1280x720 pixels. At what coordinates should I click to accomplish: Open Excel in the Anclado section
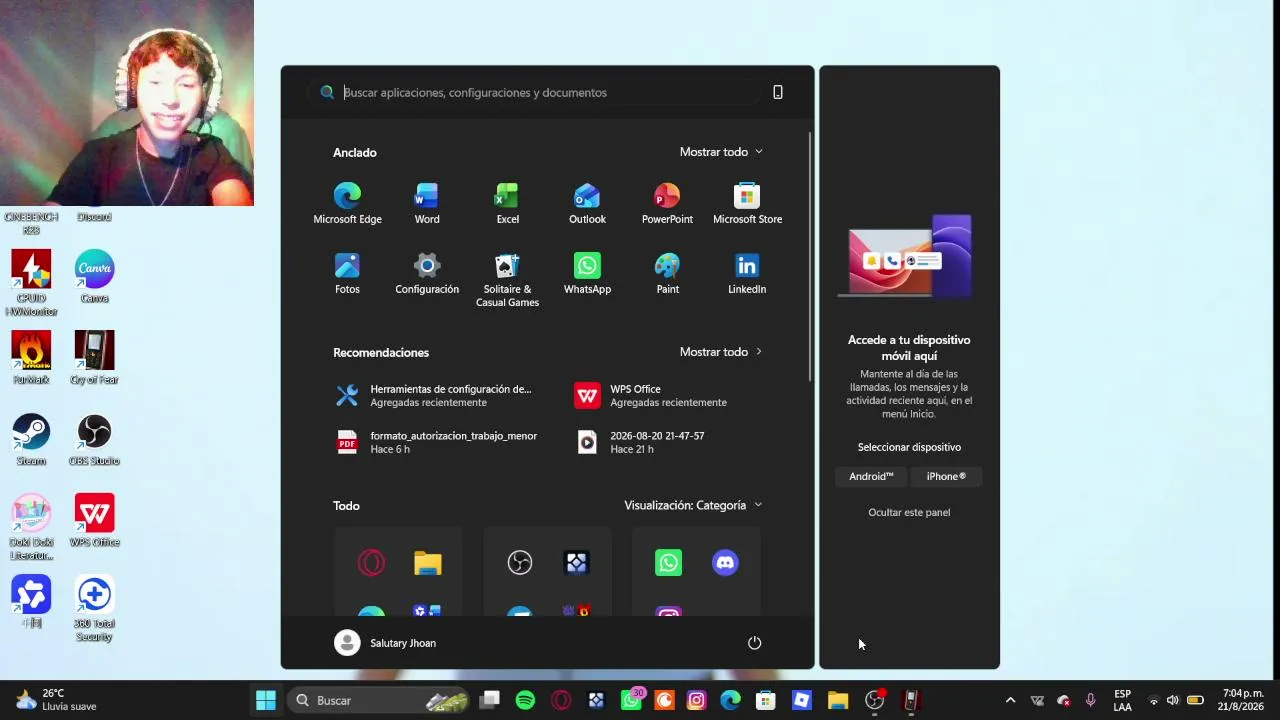[507, 203]
